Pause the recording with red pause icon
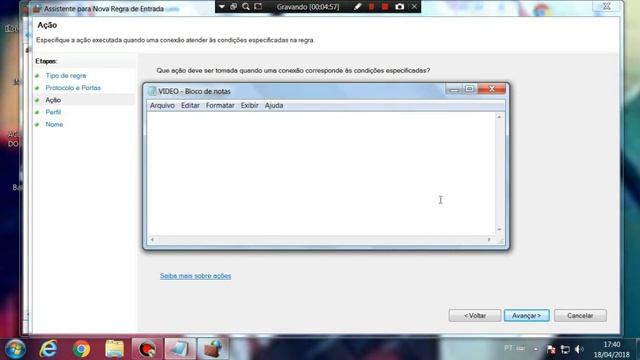 [371, 7]
